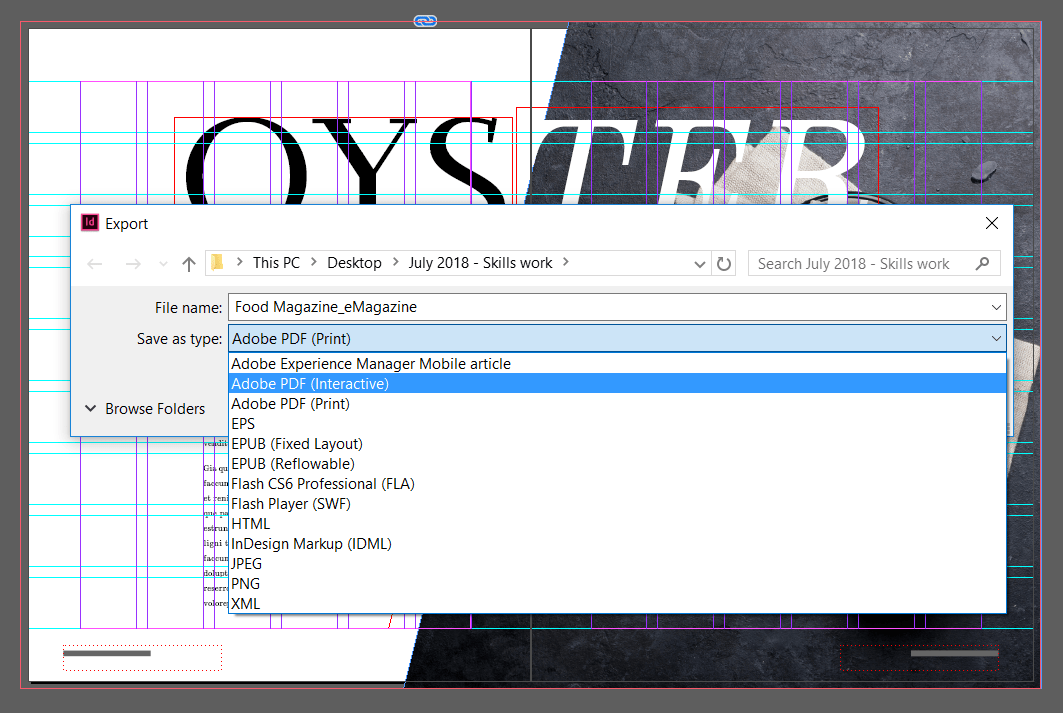Choose InDesign Markup (IDML) format
1063x713 pixels.
pyautogui.click(x=617, y=544)
